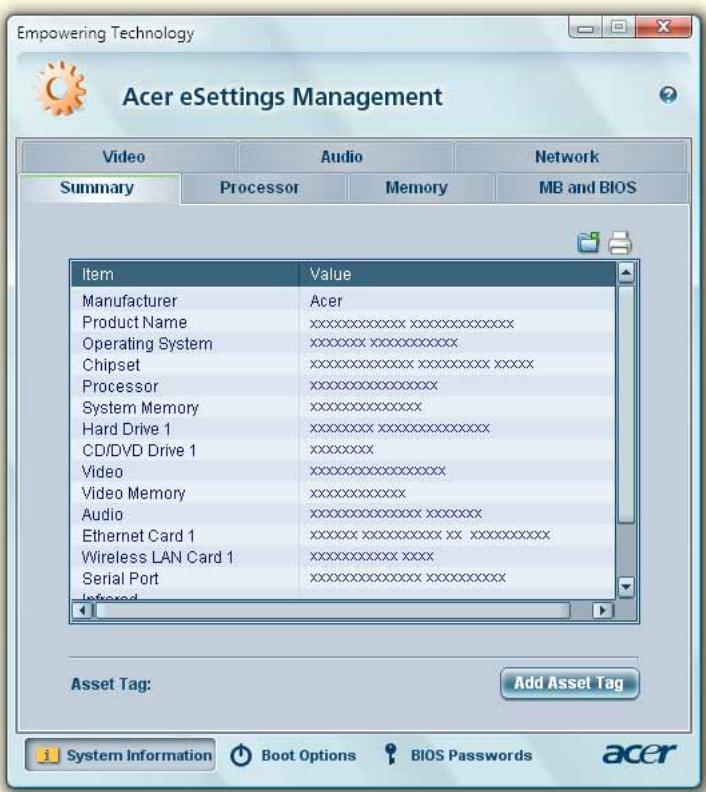Select the Video row in list

click(343, 472)
